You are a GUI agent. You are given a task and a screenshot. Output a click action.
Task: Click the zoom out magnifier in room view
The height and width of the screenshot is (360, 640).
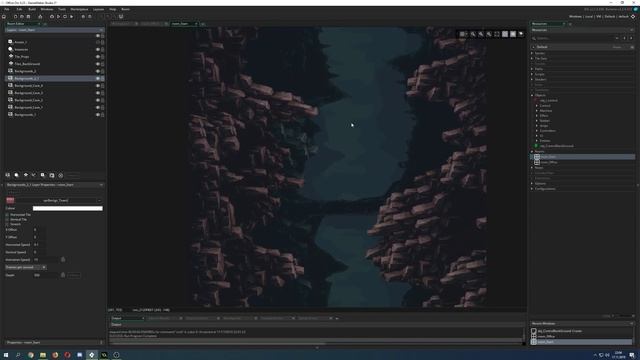pos(473,34)
